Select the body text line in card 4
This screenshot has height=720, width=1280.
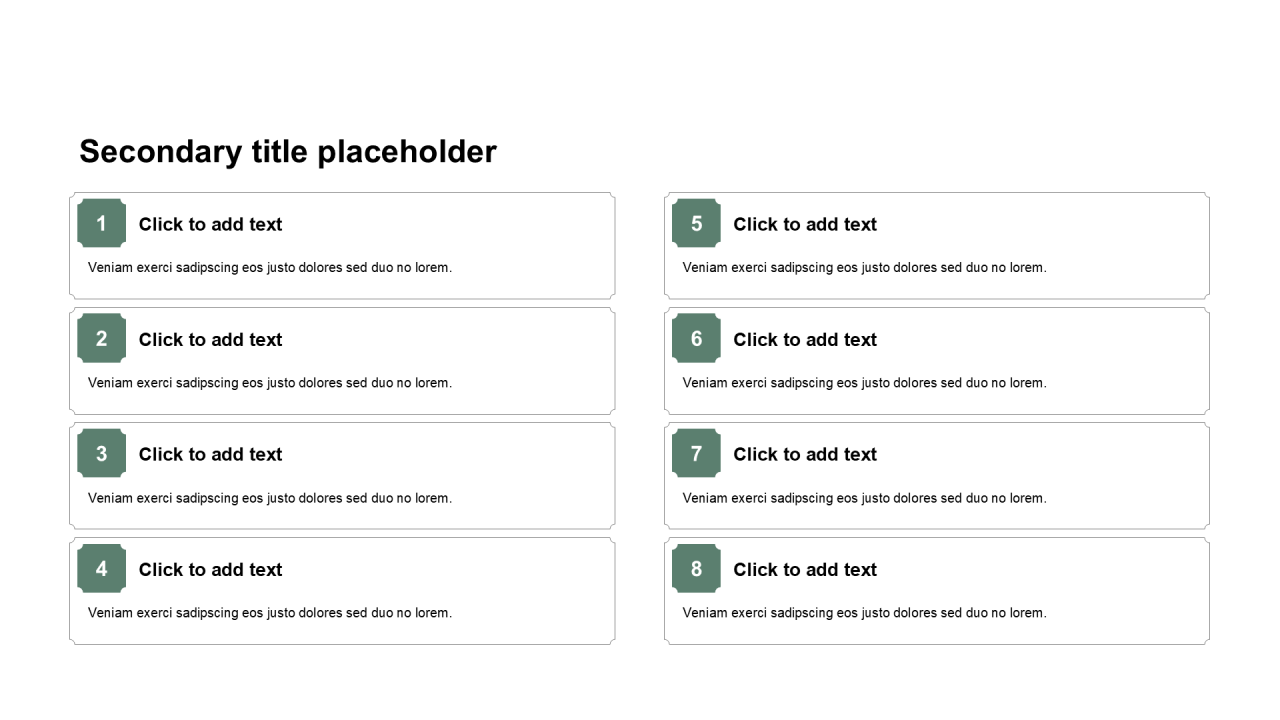[270, 612]
